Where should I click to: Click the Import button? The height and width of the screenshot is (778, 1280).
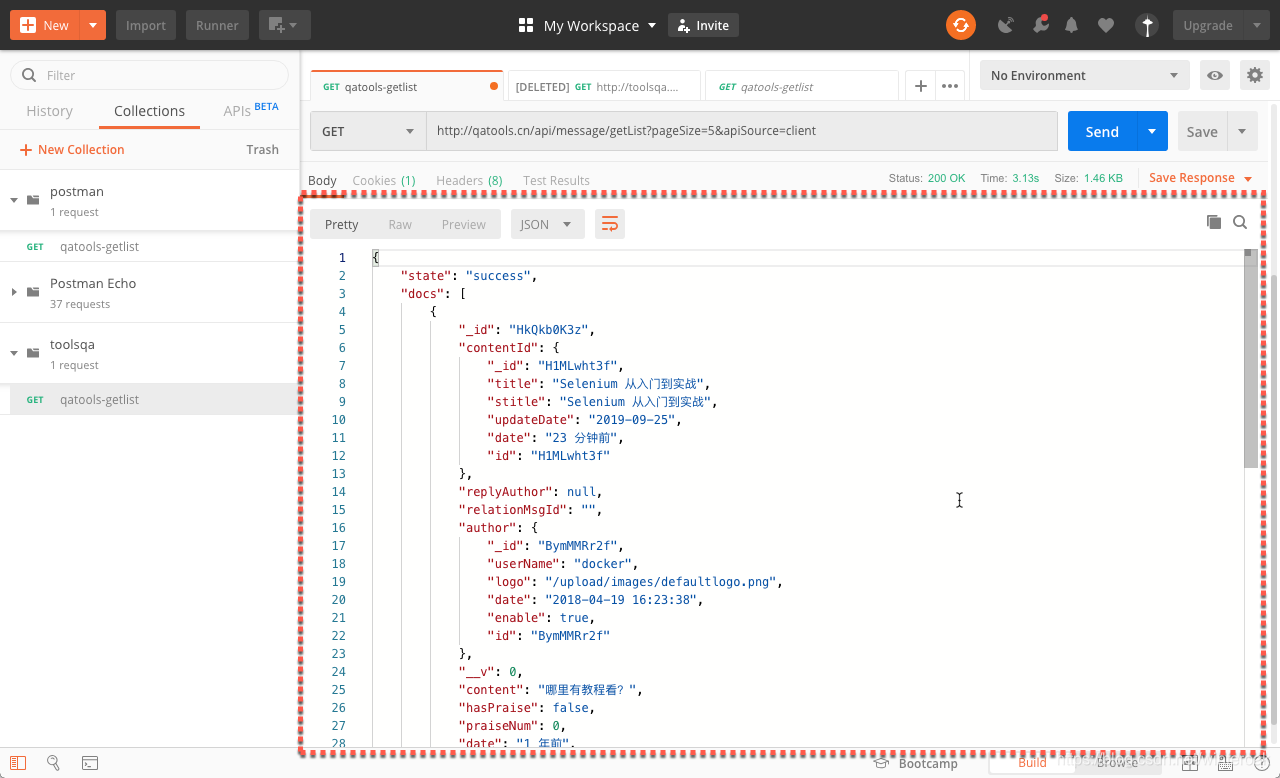146,25
